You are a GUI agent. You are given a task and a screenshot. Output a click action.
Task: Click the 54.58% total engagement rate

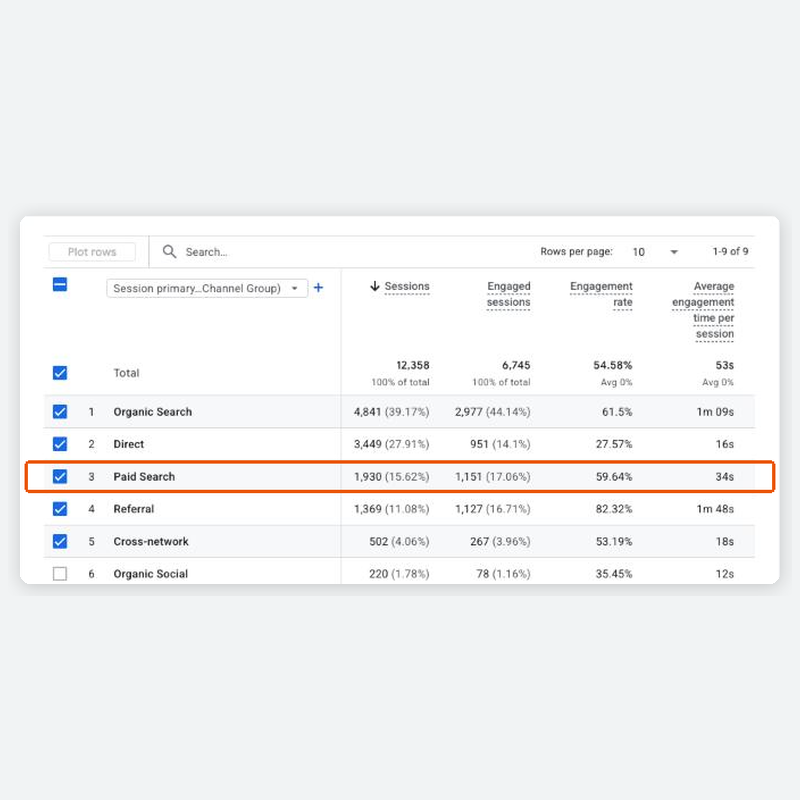coord(612,365)
